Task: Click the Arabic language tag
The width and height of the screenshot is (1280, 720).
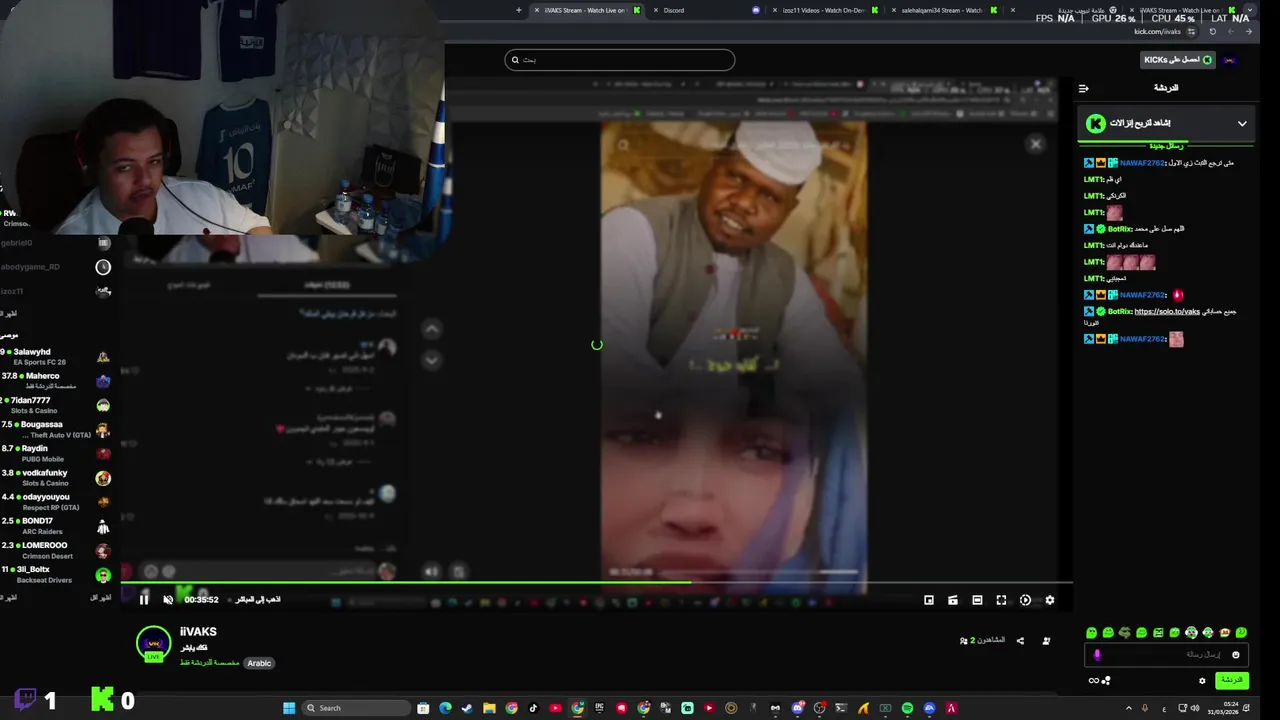Action: [259, 663]
